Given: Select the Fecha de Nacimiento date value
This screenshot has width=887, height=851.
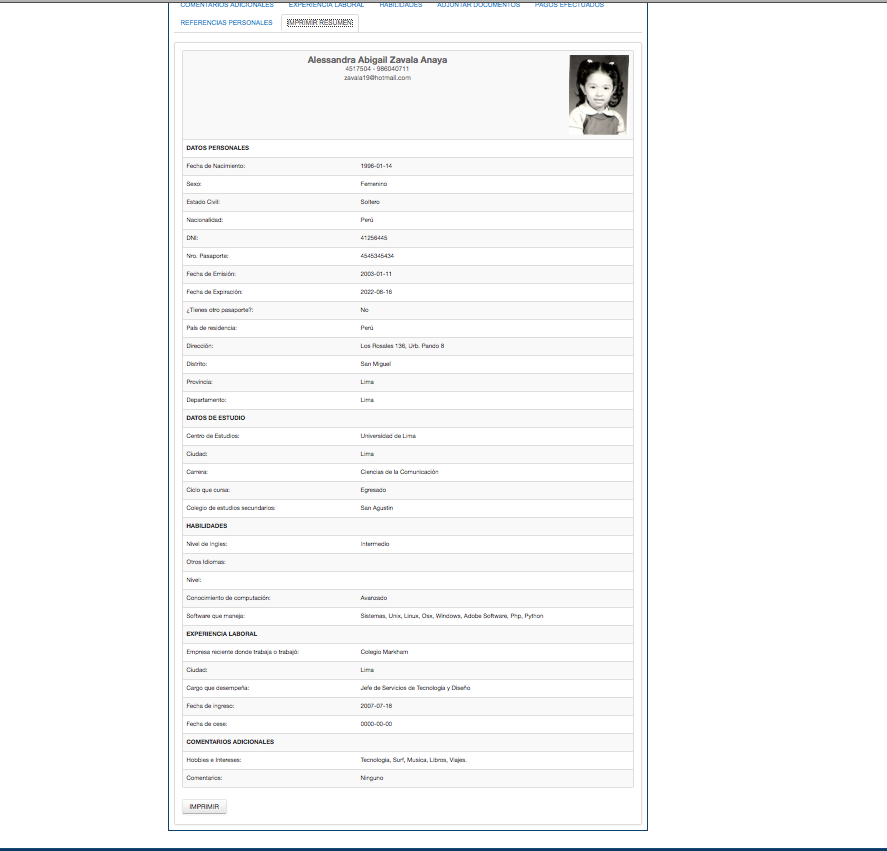Looking at the screenshot, I should click(376, 166).
